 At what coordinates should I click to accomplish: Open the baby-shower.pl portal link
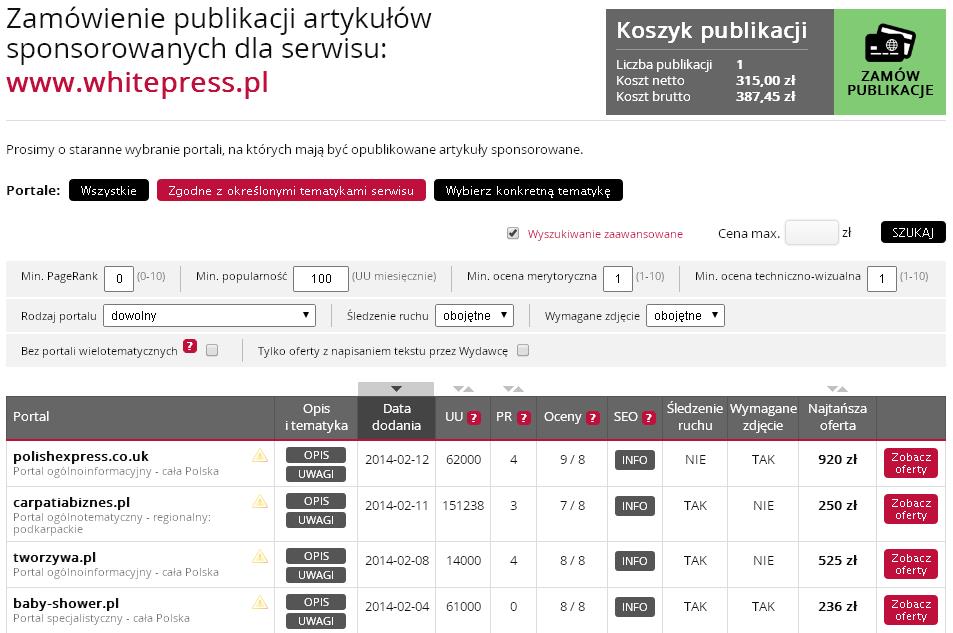pyautogui.click(x=66, y=603)
